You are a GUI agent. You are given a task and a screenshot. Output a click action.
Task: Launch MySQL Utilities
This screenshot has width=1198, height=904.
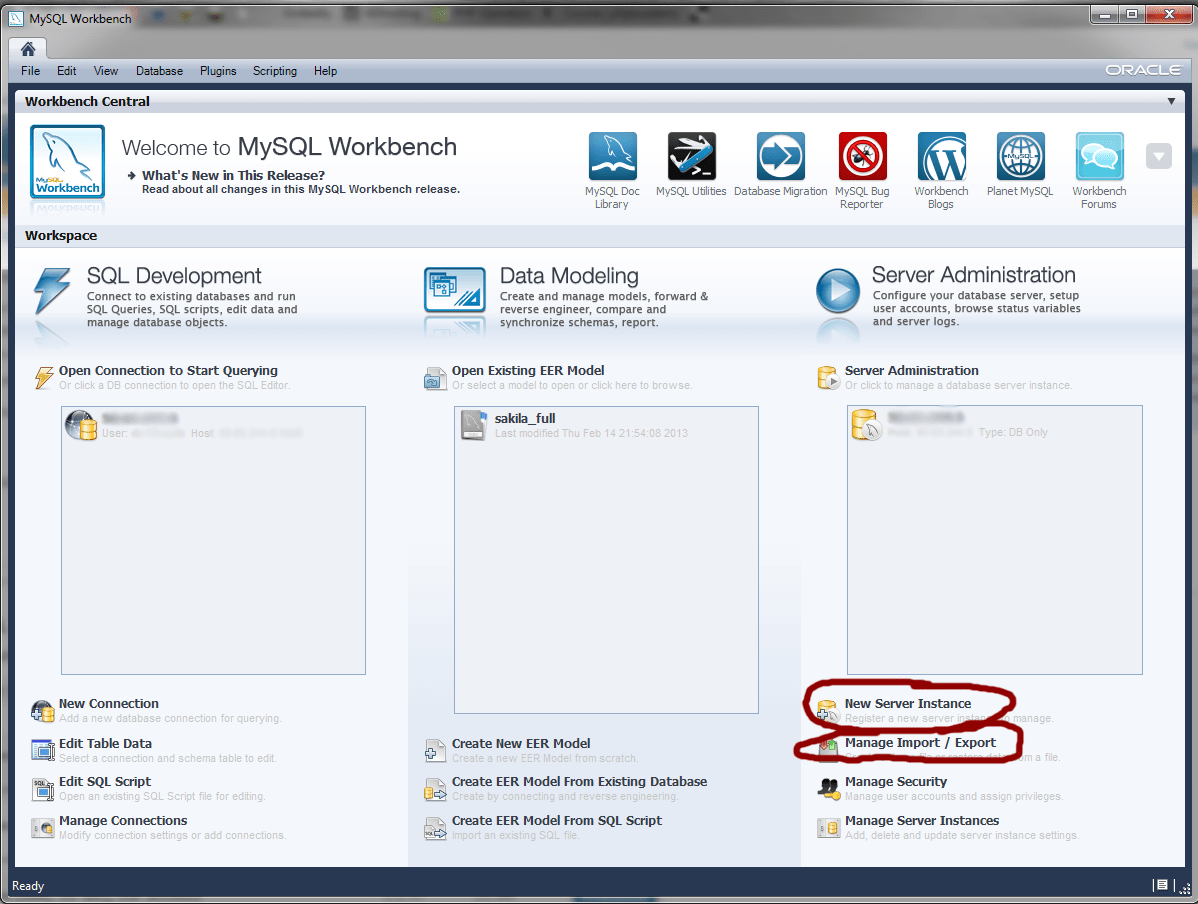tap(690, 157)
